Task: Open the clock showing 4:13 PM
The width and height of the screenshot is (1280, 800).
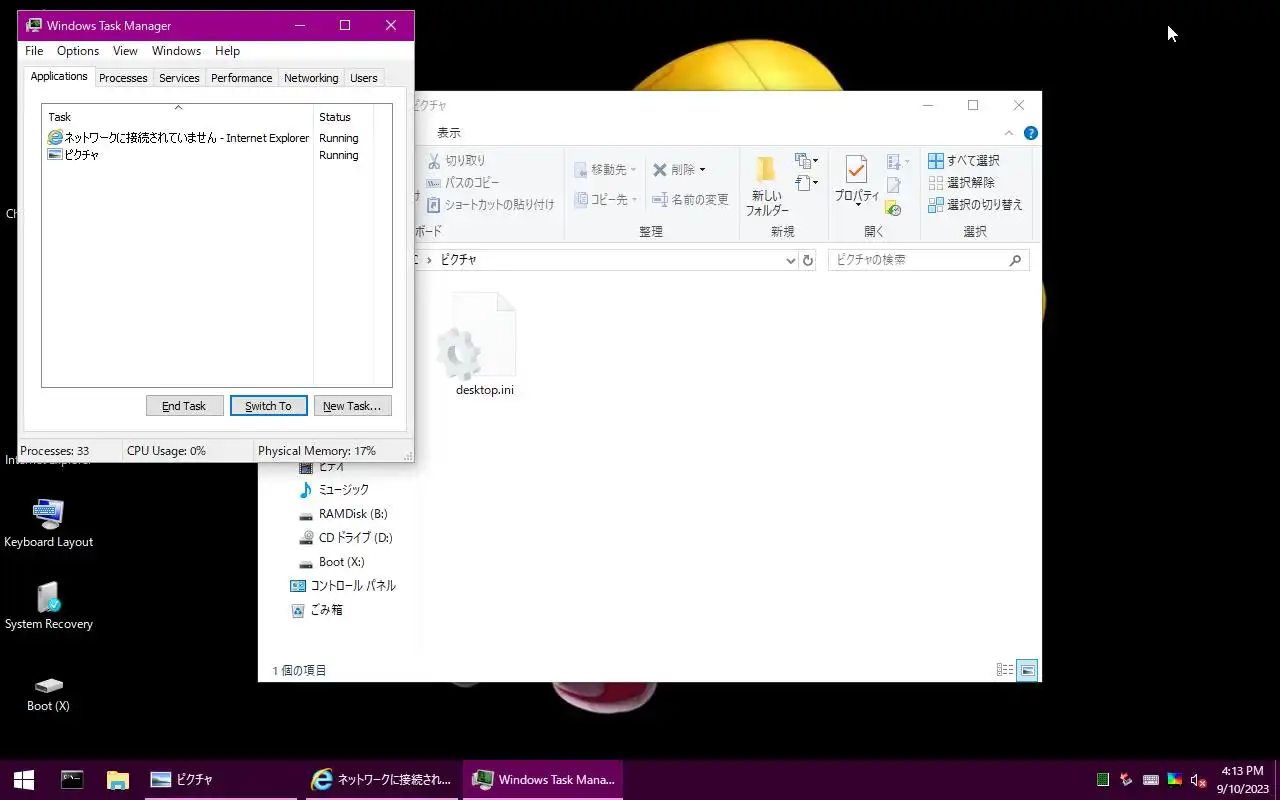Action: tap(1242, 779)
